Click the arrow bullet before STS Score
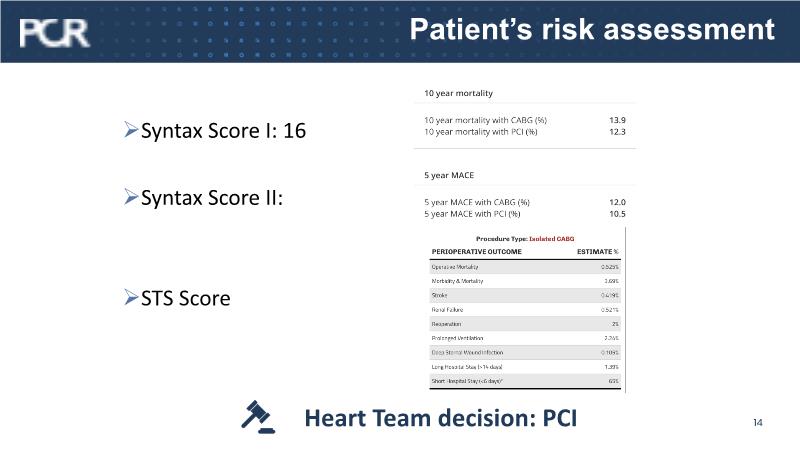This screenshot has height=450, width=800. coord(130,298)
